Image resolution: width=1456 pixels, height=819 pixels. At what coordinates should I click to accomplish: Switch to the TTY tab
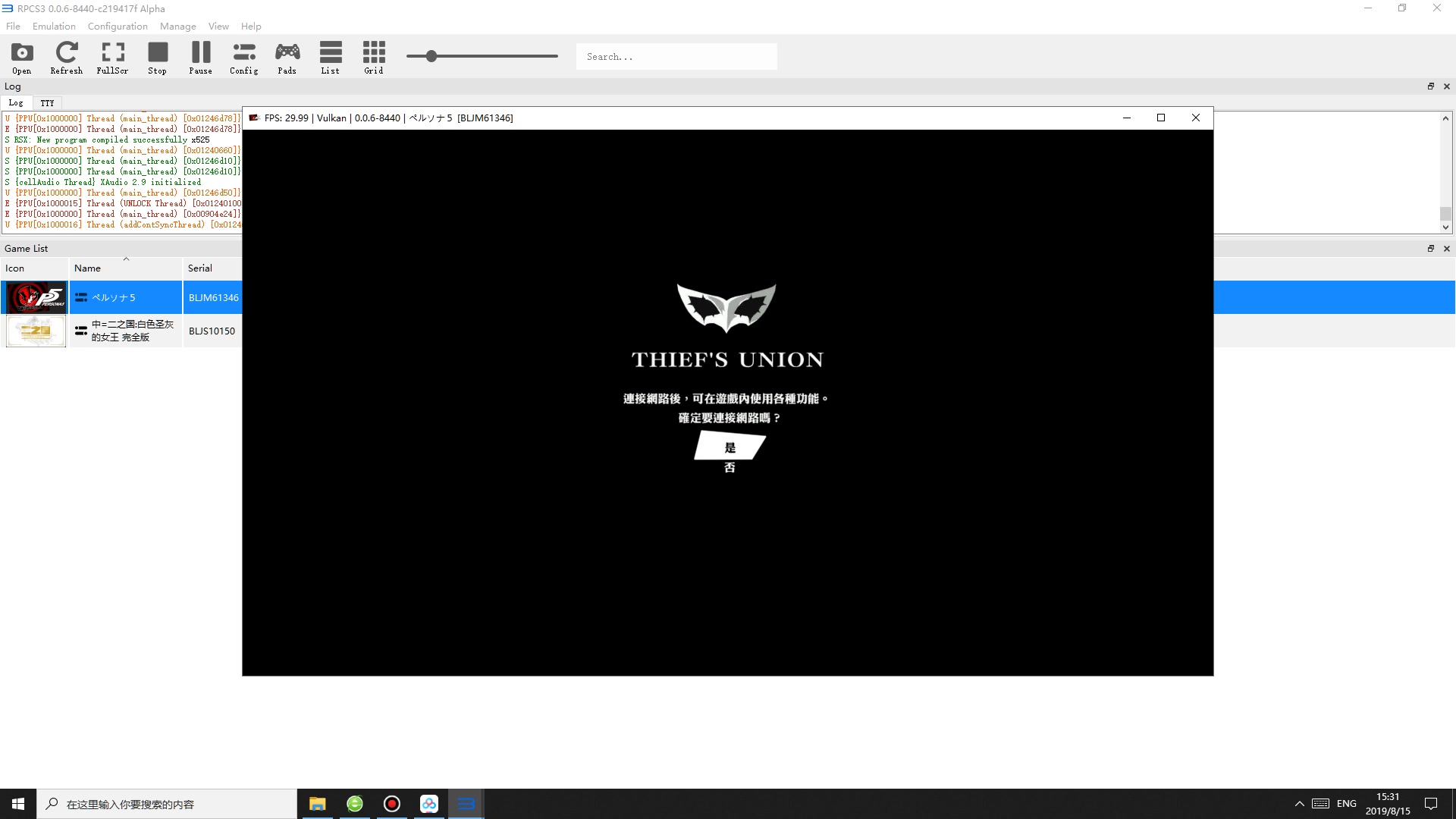click(47, 102)
